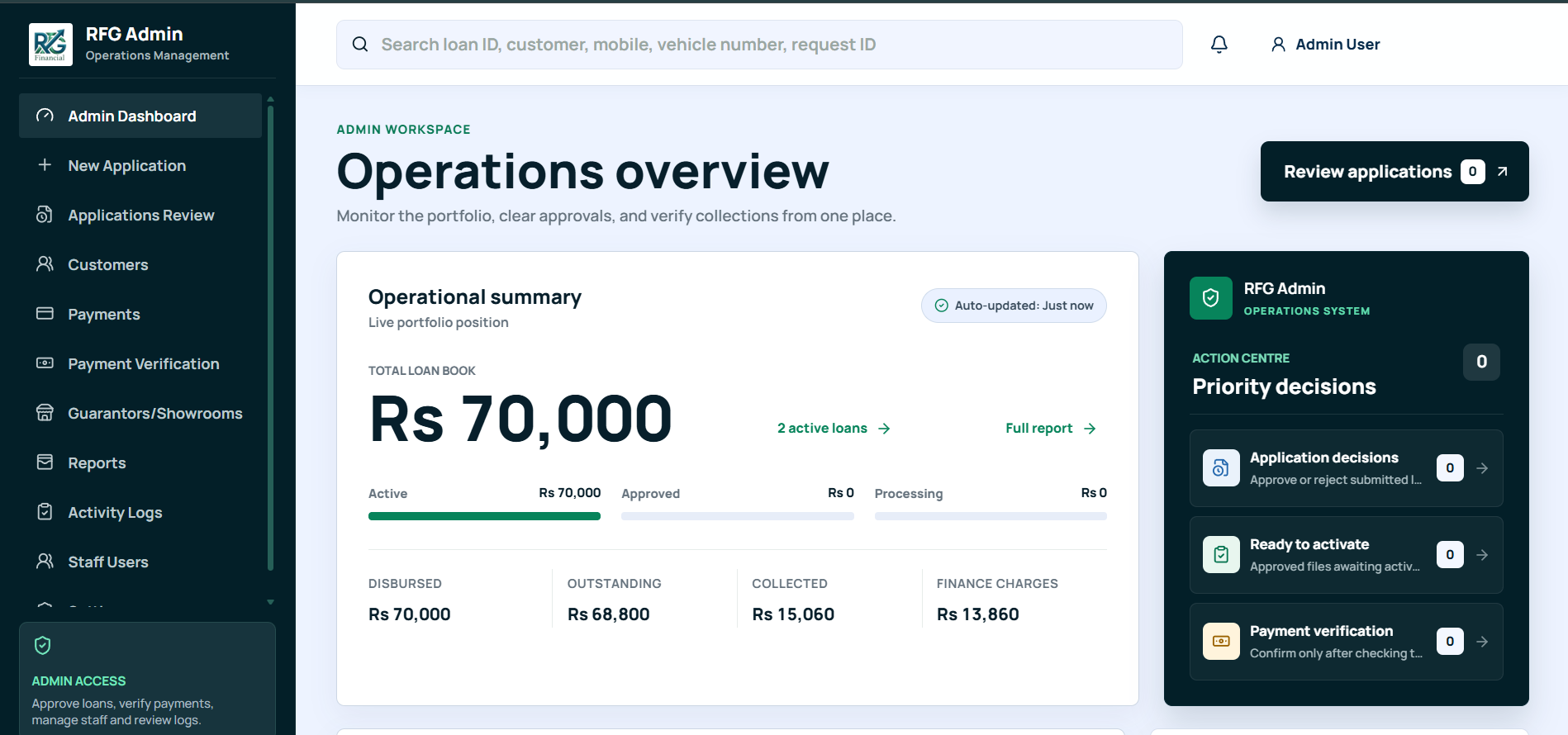Viewport: 1568px width, 735px height.
Task: Open the Application decisions card arrow
Action: pos(1482,468)
